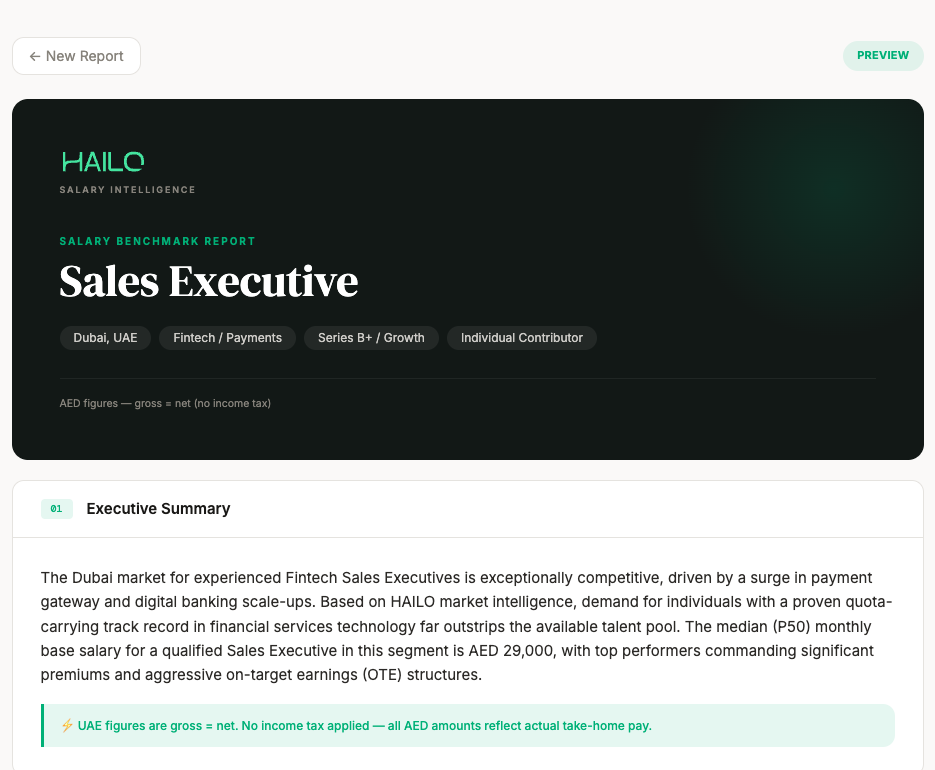Select the Individual Contributor tag pill
Viewport: 935px width, 770px height.
521,337
